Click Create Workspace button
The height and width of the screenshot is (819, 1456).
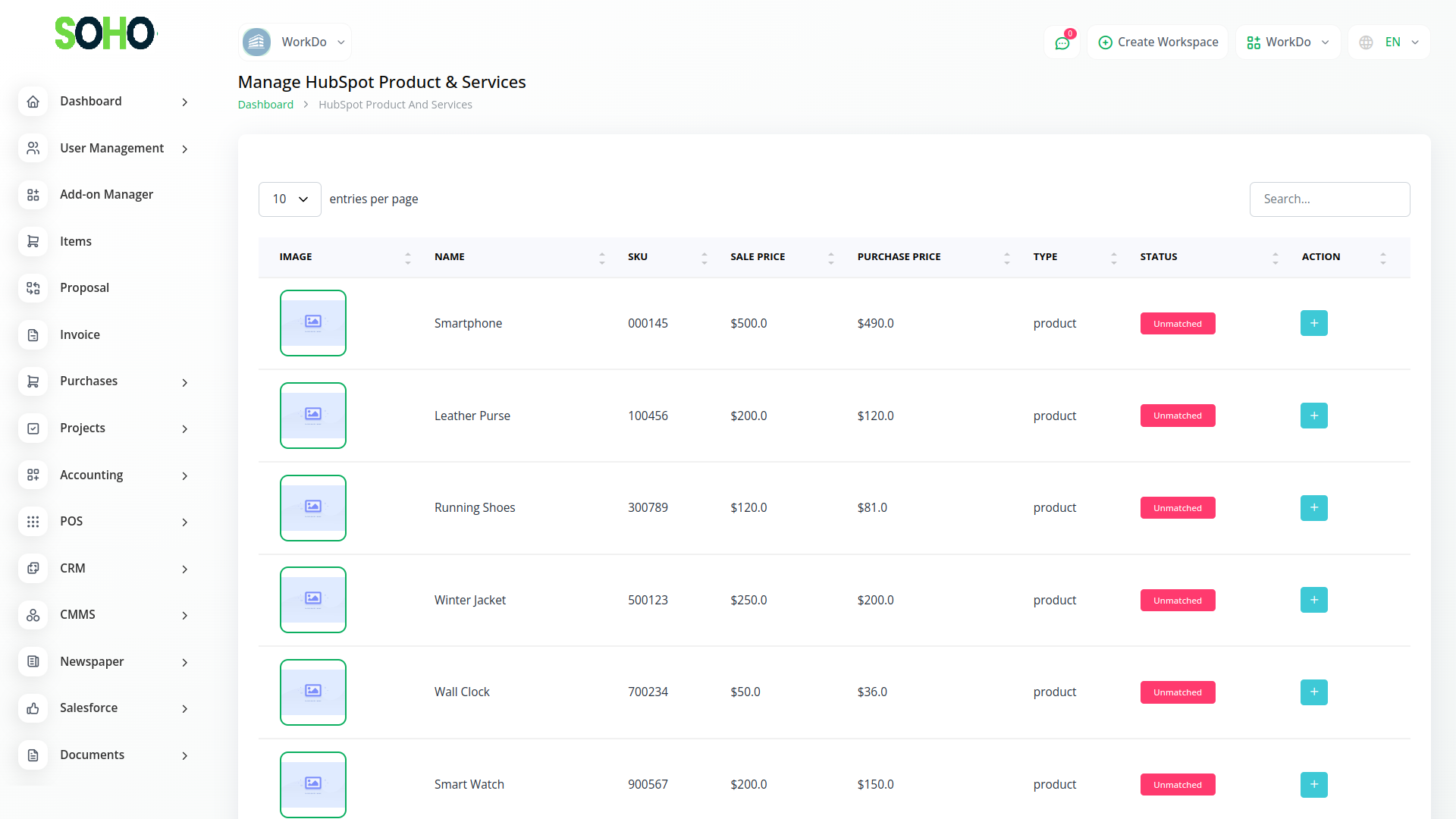pos(1158,42)
